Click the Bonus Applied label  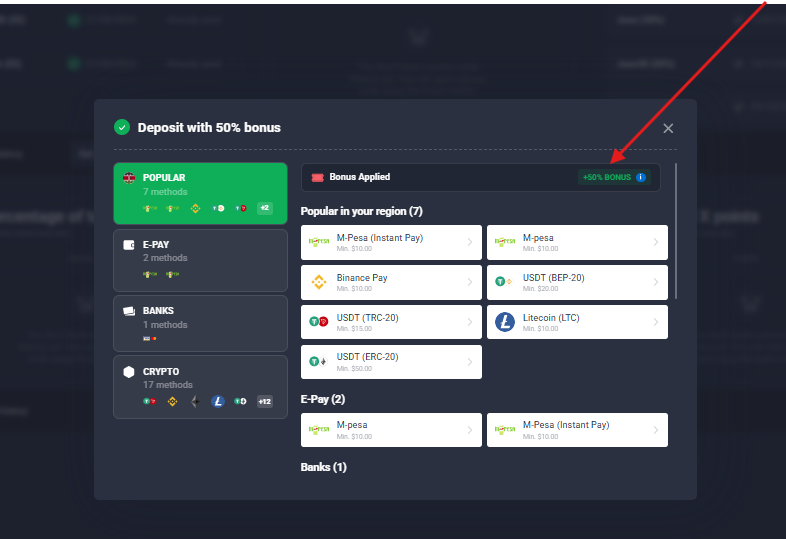359,176
